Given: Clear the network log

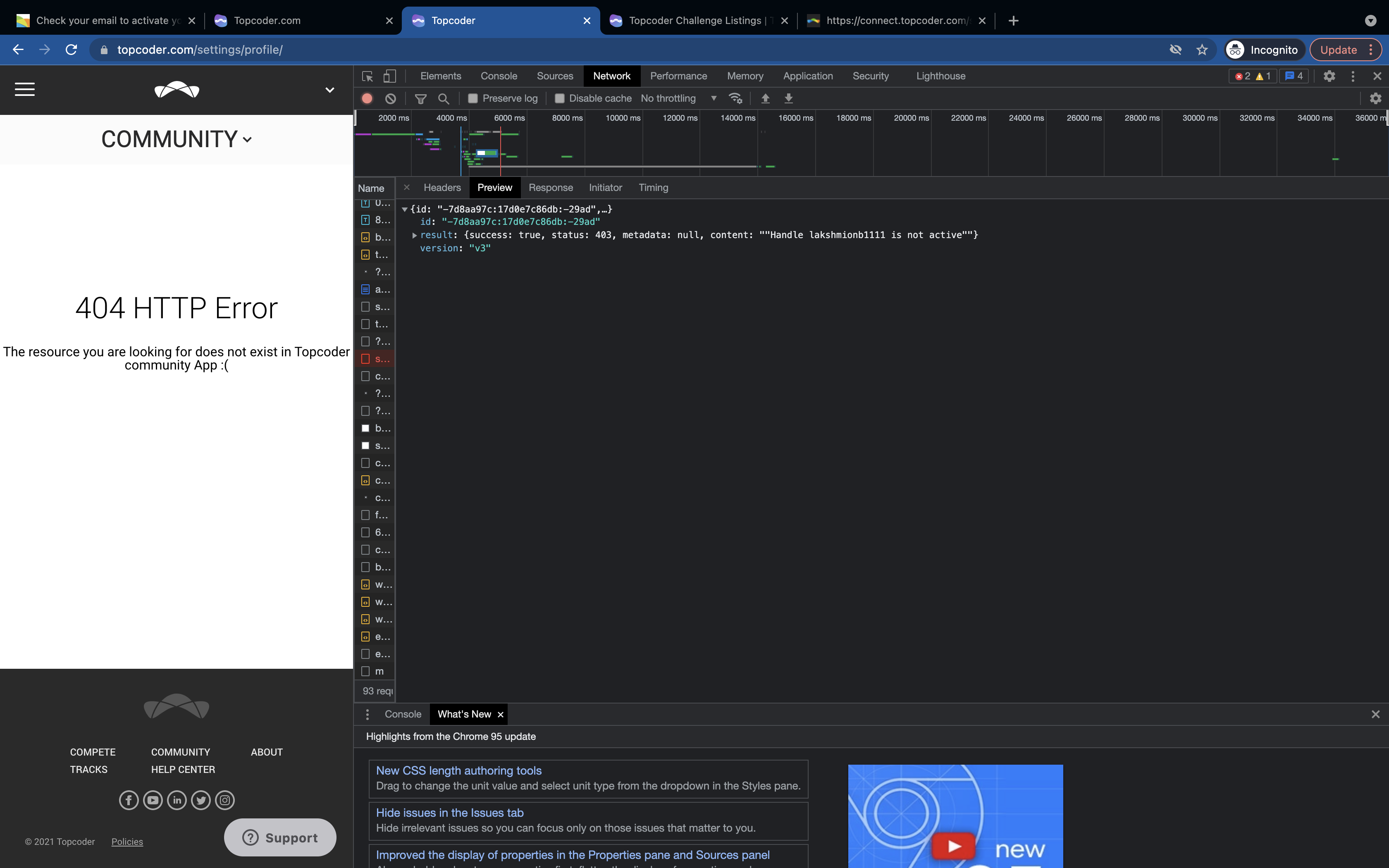Looking at the screenshot, I should [x=390, y=99].
